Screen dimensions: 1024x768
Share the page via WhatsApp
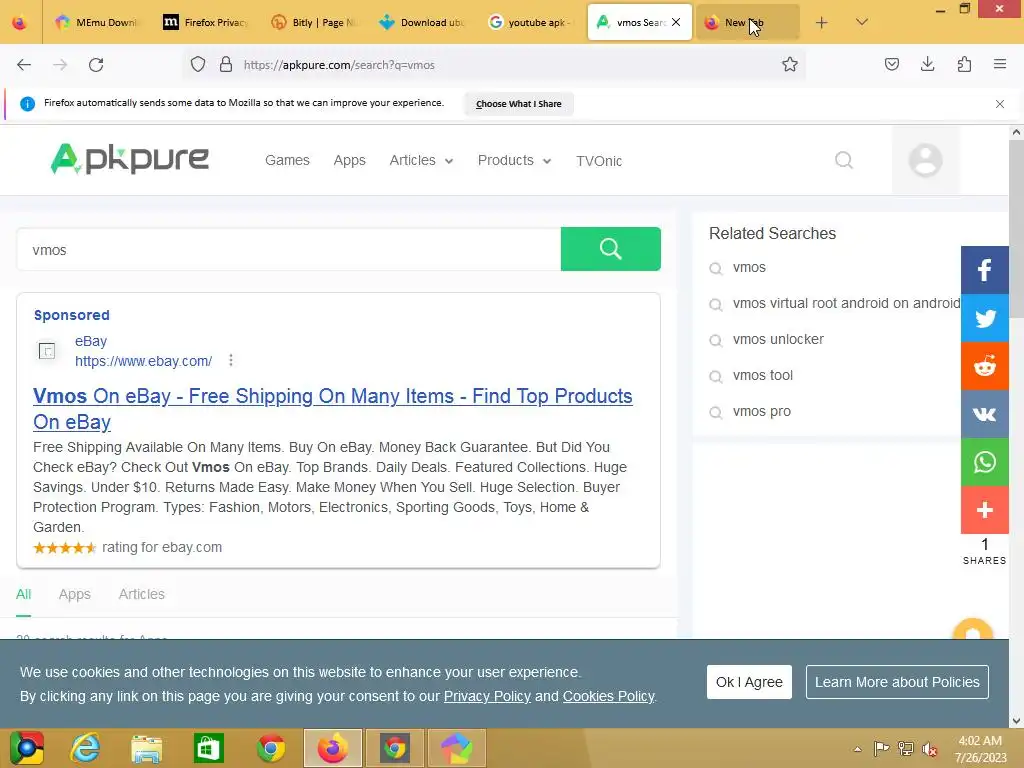click(985, 462)
